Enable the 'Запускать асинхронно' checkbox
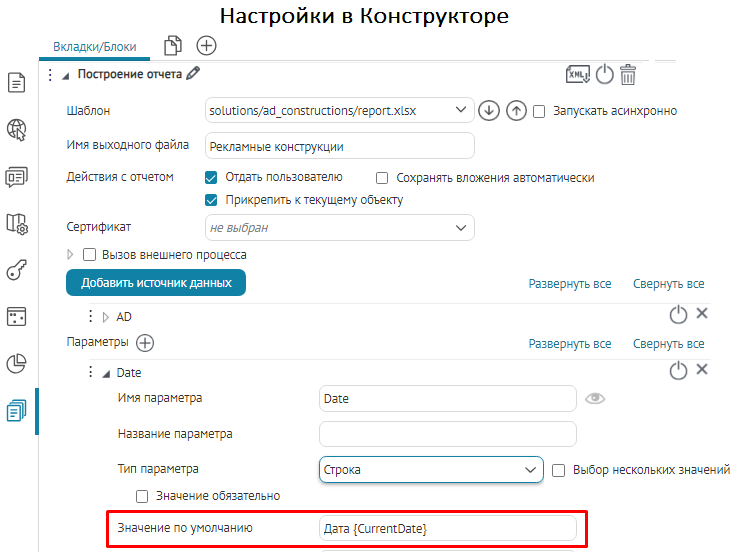This screenshot has width=739, height=552. [539, 111]
